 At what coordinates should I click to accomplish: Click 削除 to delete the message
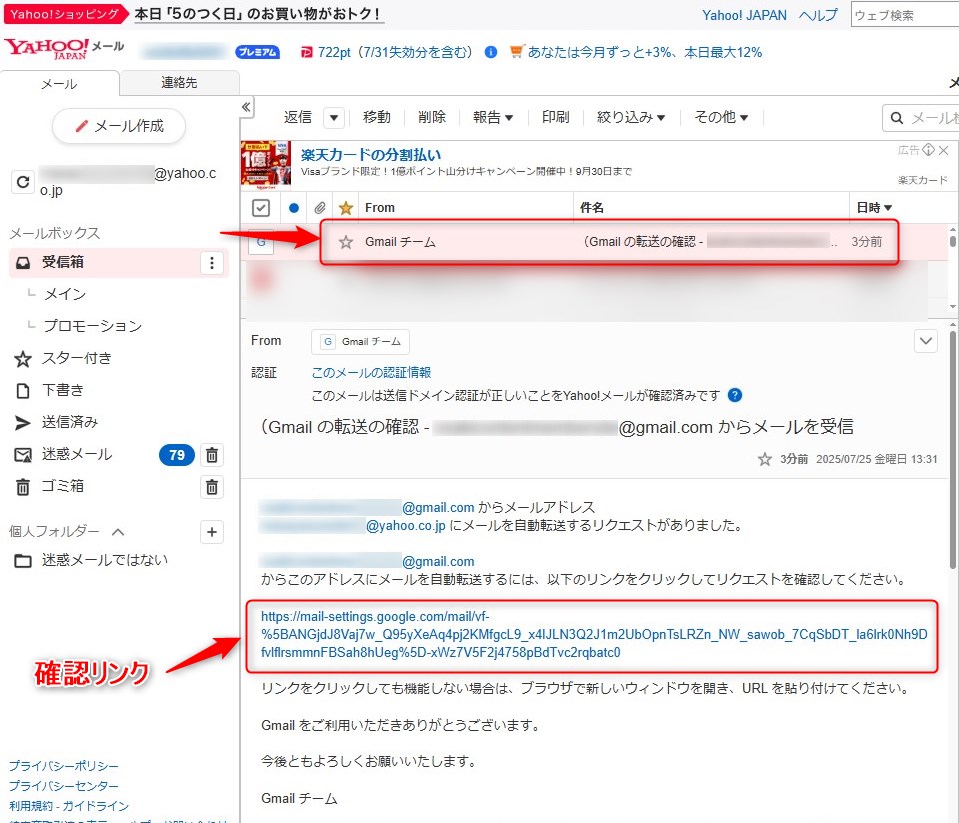click(x=432, y=117)
